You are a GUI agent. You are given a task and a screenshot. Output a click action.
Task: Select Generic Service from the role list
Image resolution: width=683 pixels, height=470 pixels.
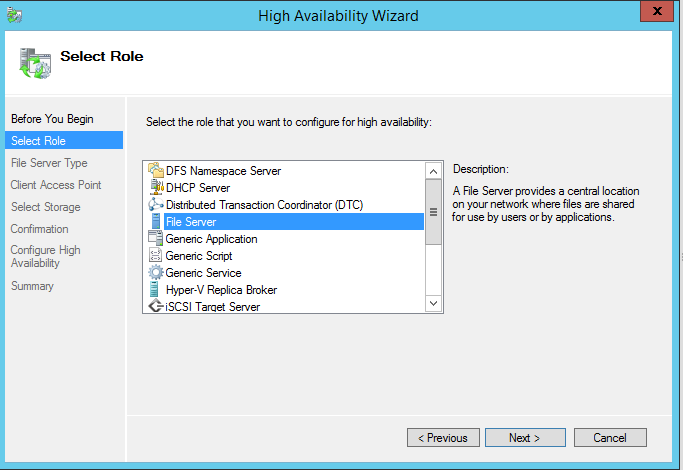point(203,273)
